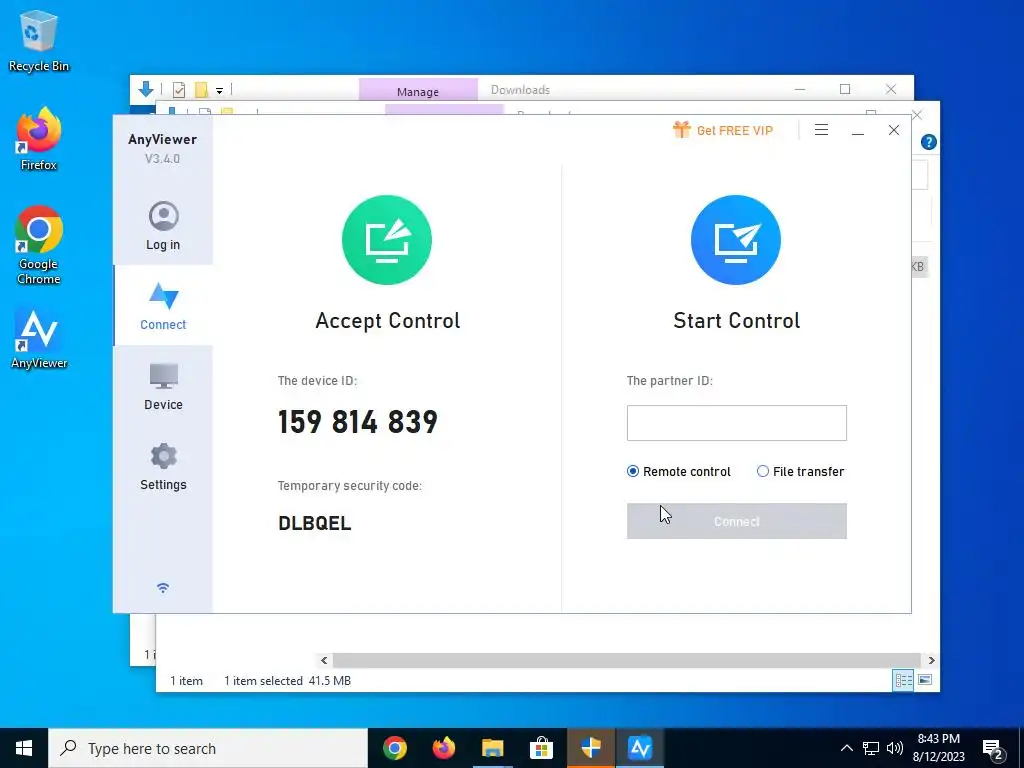Click the device ID 159 814 839
The width and height of the screenshot is (1024, 768).
tap(358, 422)
